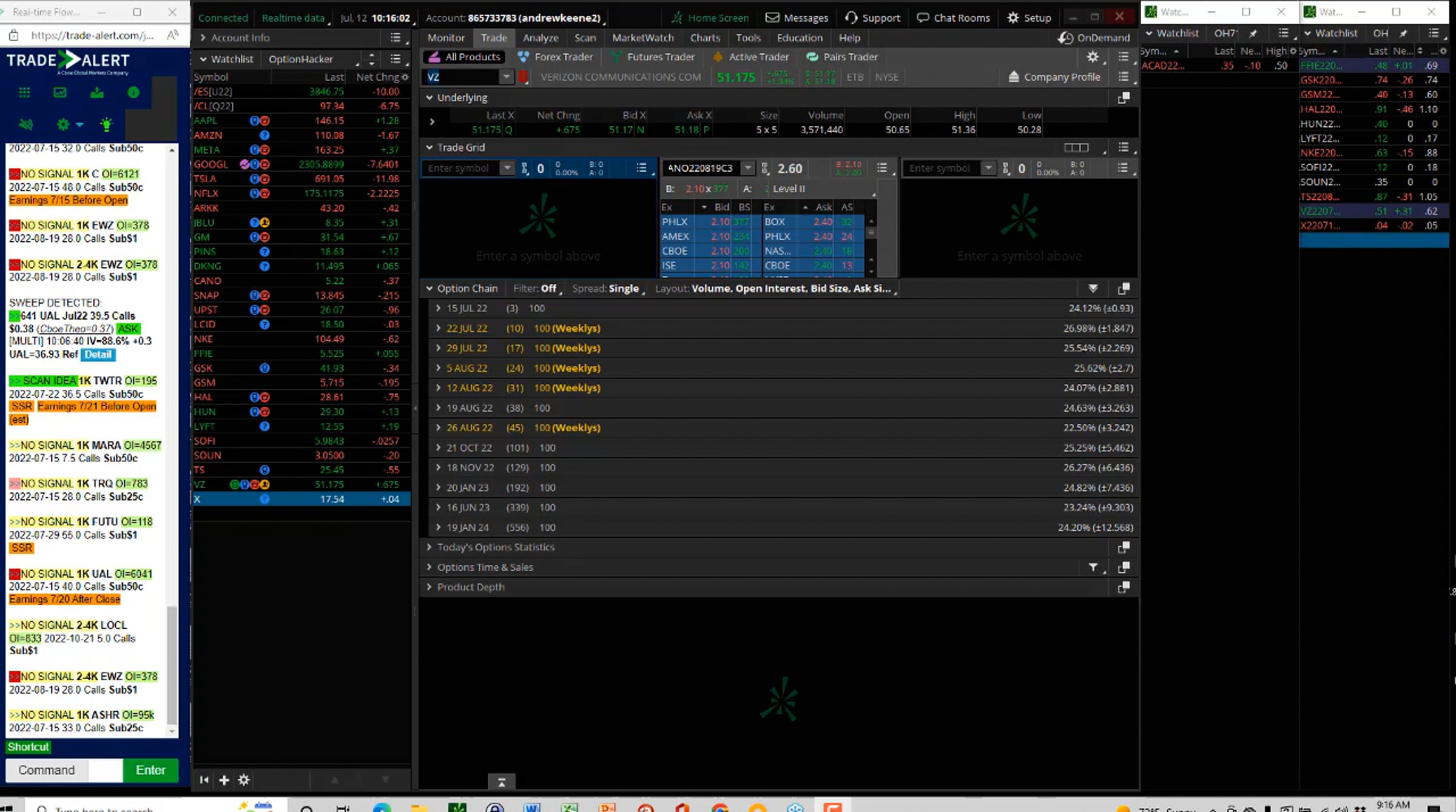Click the OnDemand icon button
This screenshot has height=812, width=1456.
coord(1065,38)
